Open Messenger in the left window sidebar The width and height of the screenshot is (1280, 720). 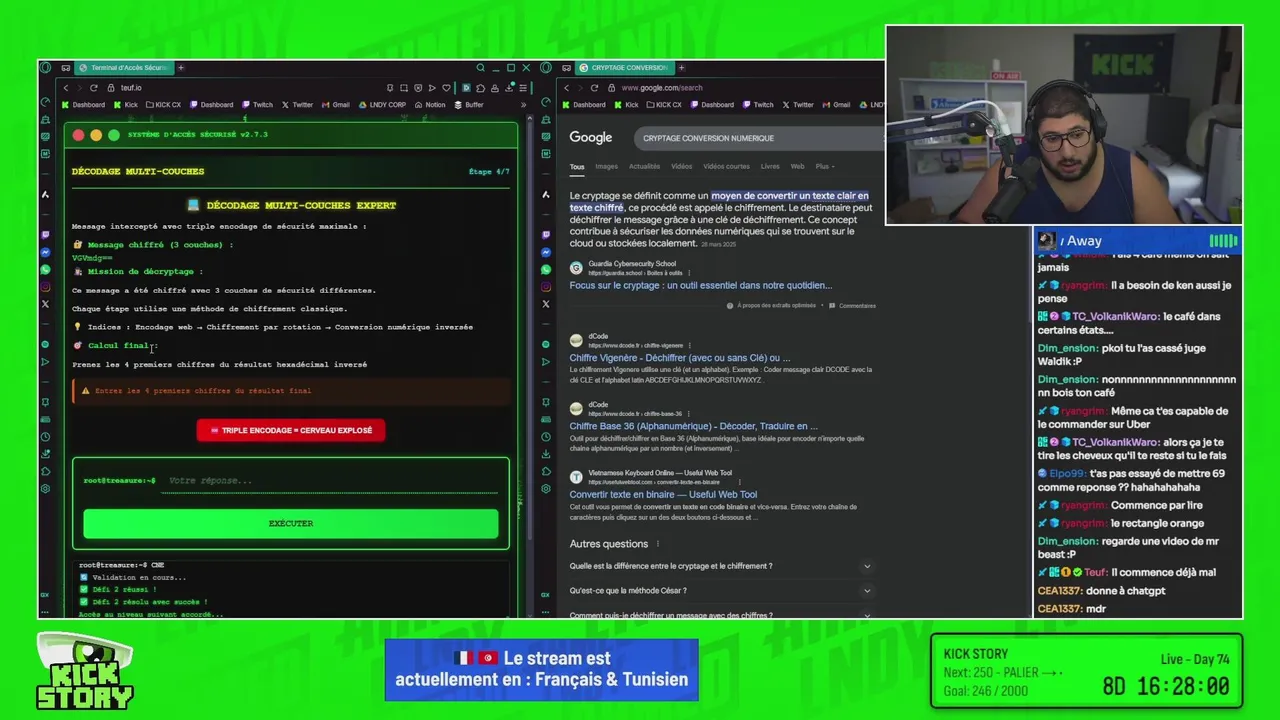(45, 252)
